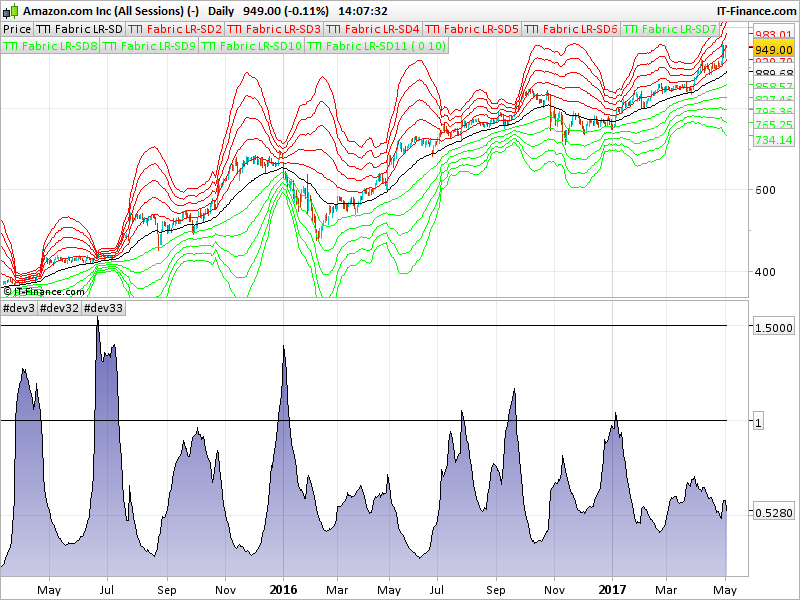The width and height of the screenshot is (800, 600).
Task: Click the 400 price axis label
Action: tap(765, 271)
